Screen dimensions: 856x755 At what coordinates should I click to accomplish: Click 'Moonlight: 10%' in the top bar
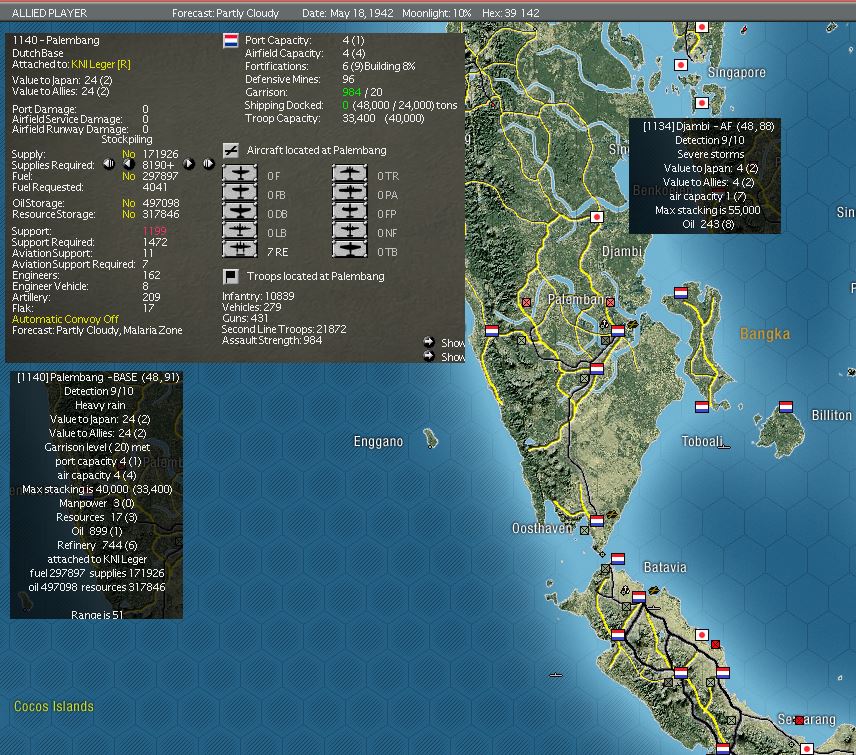pos(437,13)
